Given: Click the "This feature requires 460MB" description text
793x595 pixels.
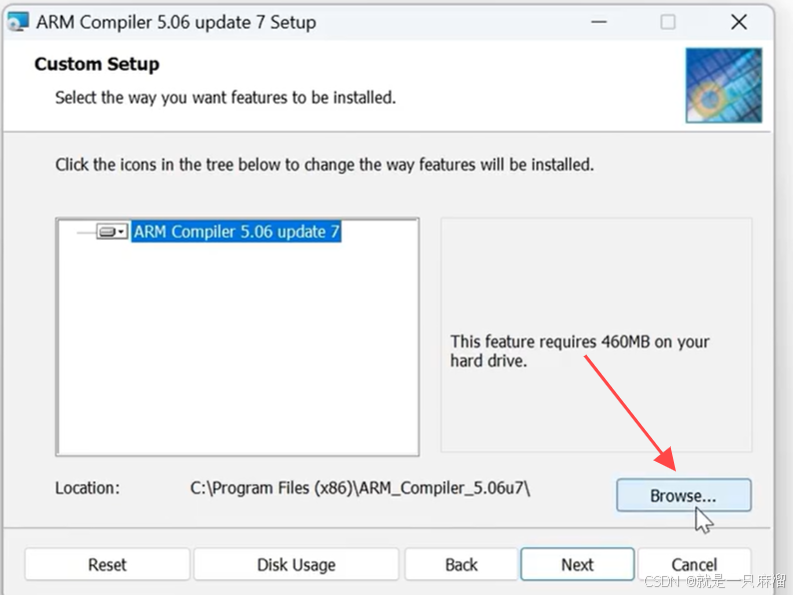Looking at the screenshot, I should click(x=580, y=351).
